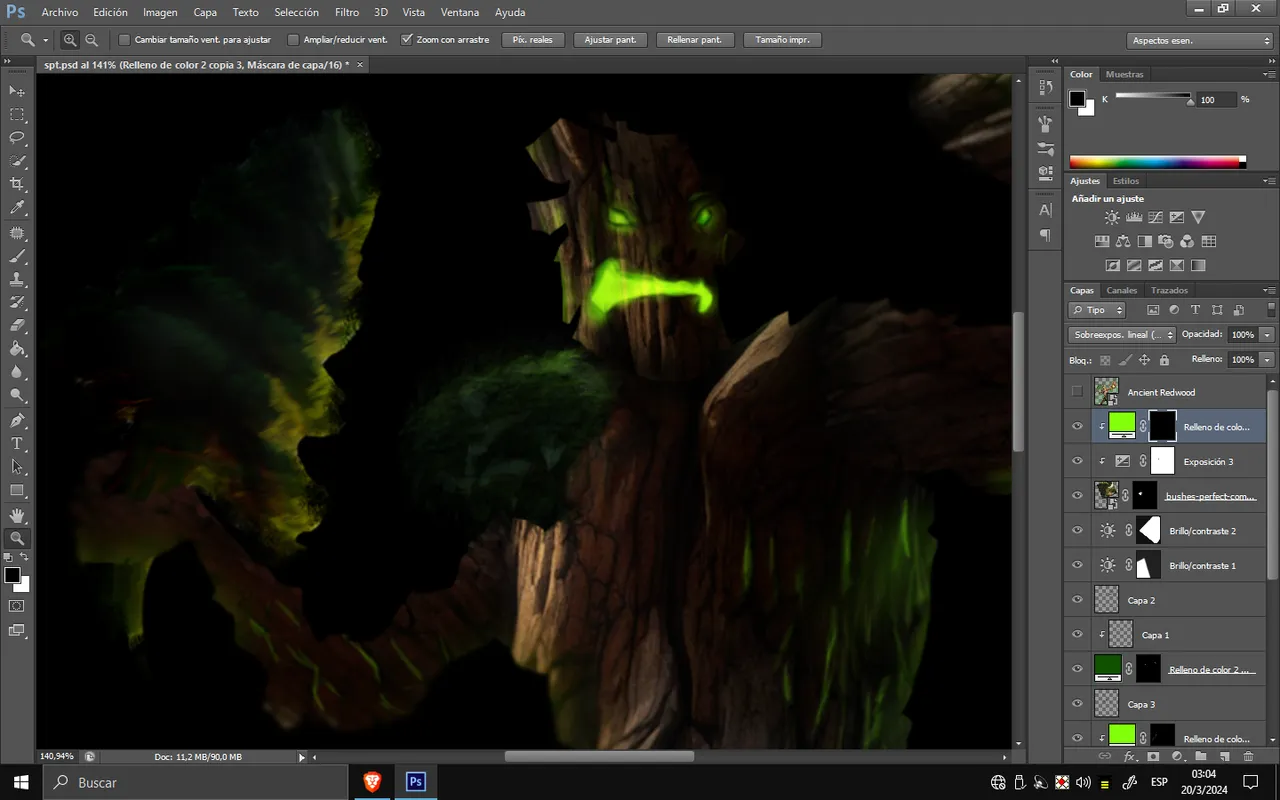Hide the Capa 1 layer
Screen dimensions: 1280x800
[x=1077, y=635]
